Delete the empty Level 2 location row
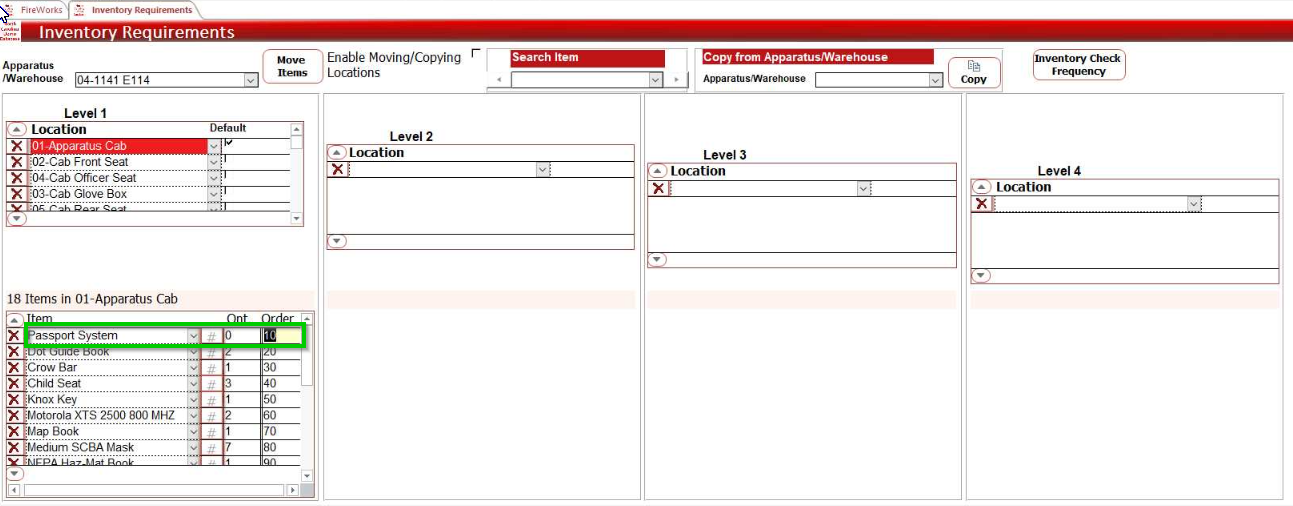 [x=338, y=170]
